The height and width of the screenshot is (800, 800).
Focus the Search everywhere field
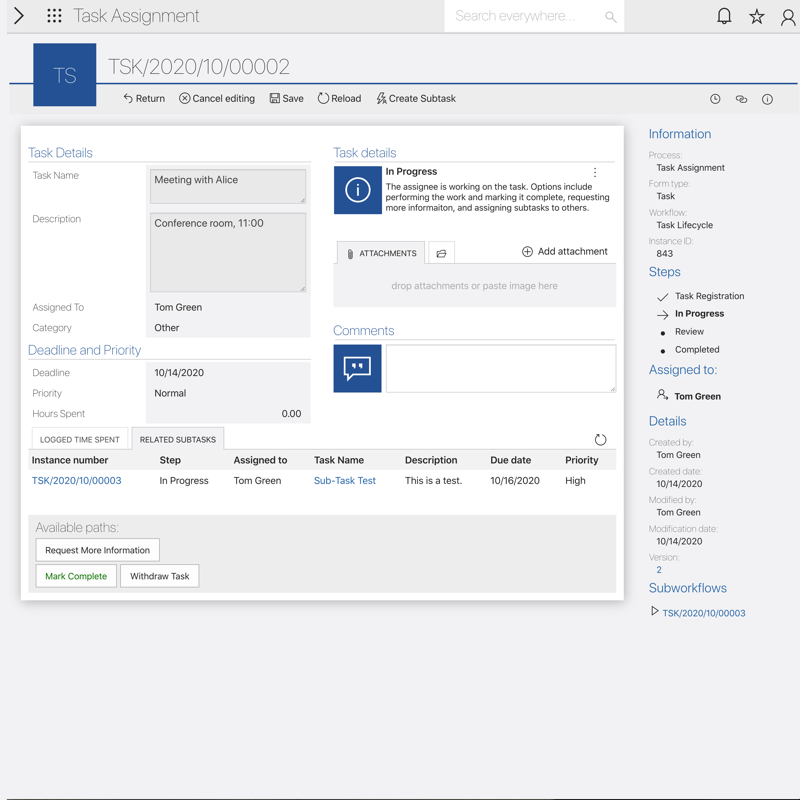[x=525, y=16]
